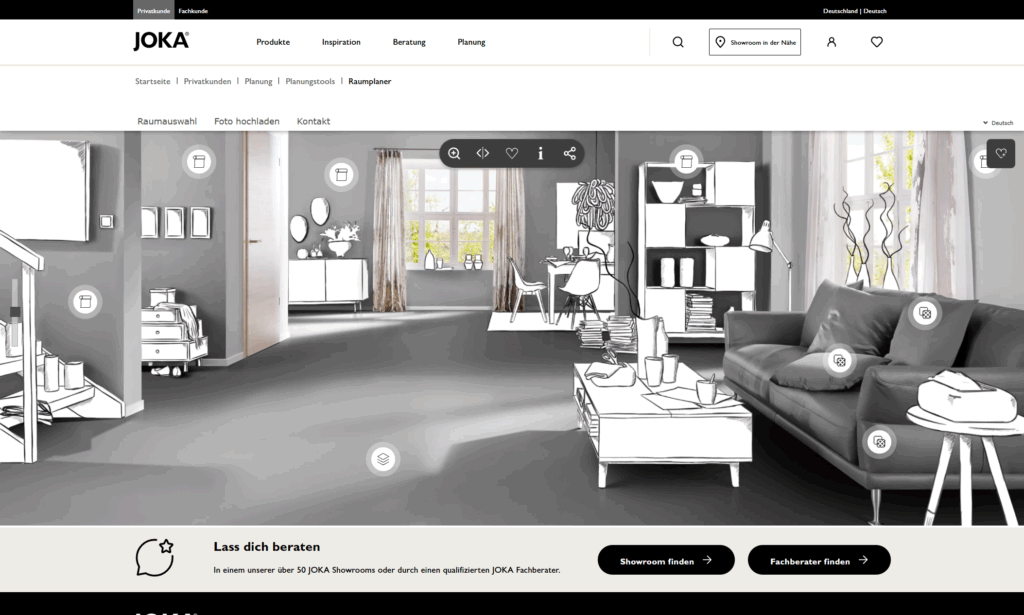Select the floor layers hotspot on the carpet
The width and height of the screenshot is (1024, 615).
(382, 459)
